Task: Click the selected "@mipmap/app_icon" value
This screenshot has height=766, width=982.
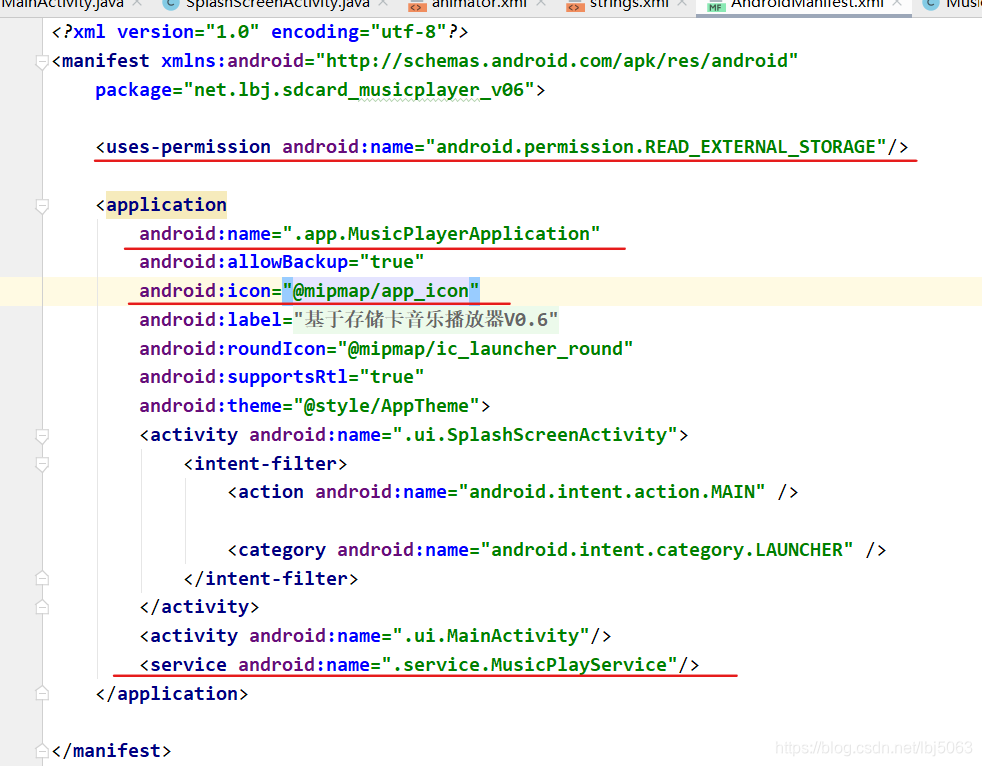Action: coord(381,291)
